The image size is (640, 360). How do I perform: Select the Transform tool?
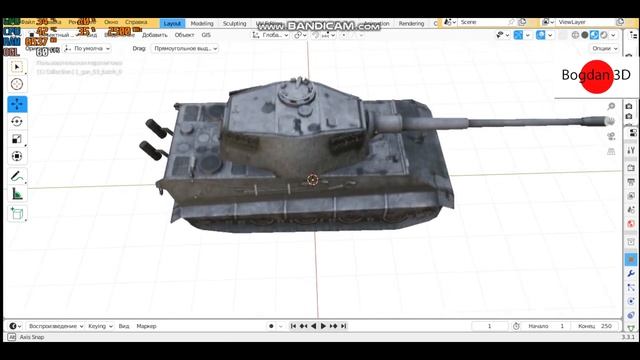(x=17, y=156)
